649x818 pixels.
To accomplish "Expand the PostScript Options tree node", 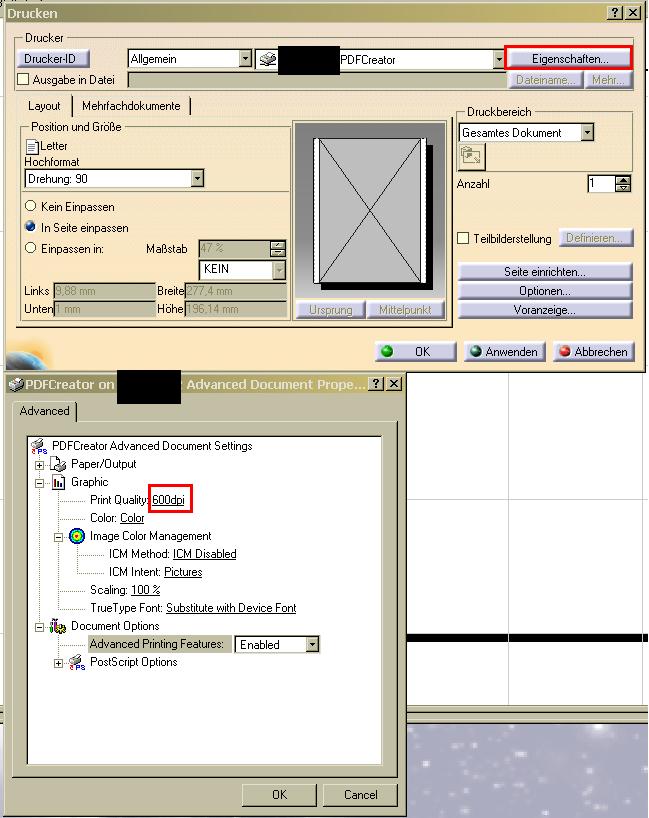I will coord(58,663).
